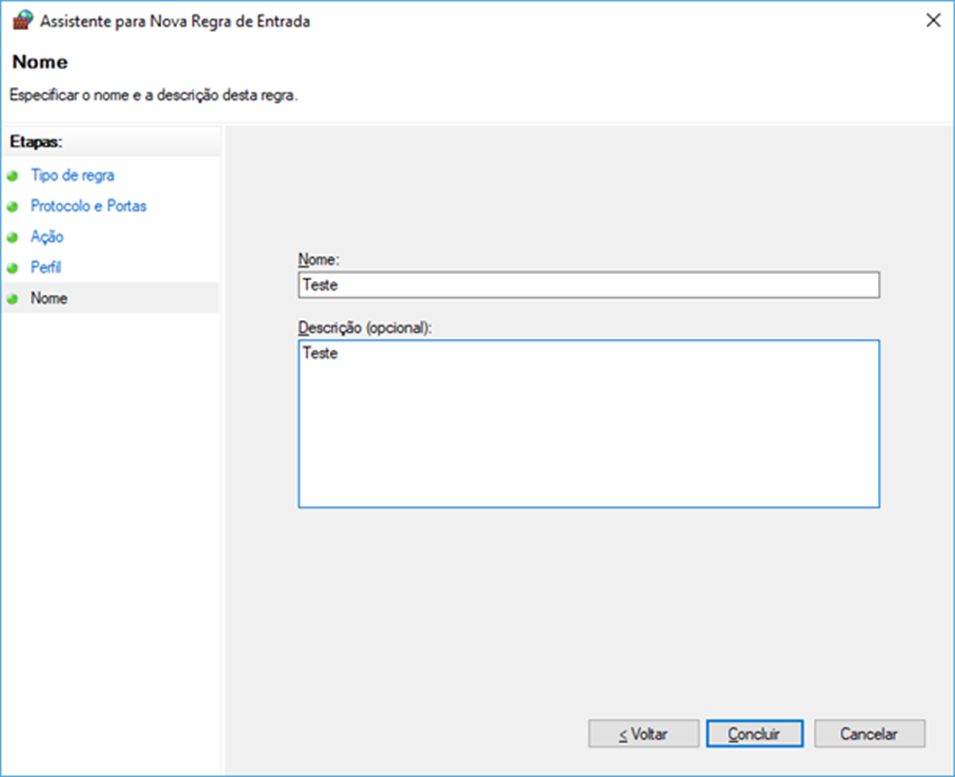Select the Nome step in Etapas
Image resolution: width=955 pixels, height=777 pixels.
pyautogui.click(x=49, y=298)
